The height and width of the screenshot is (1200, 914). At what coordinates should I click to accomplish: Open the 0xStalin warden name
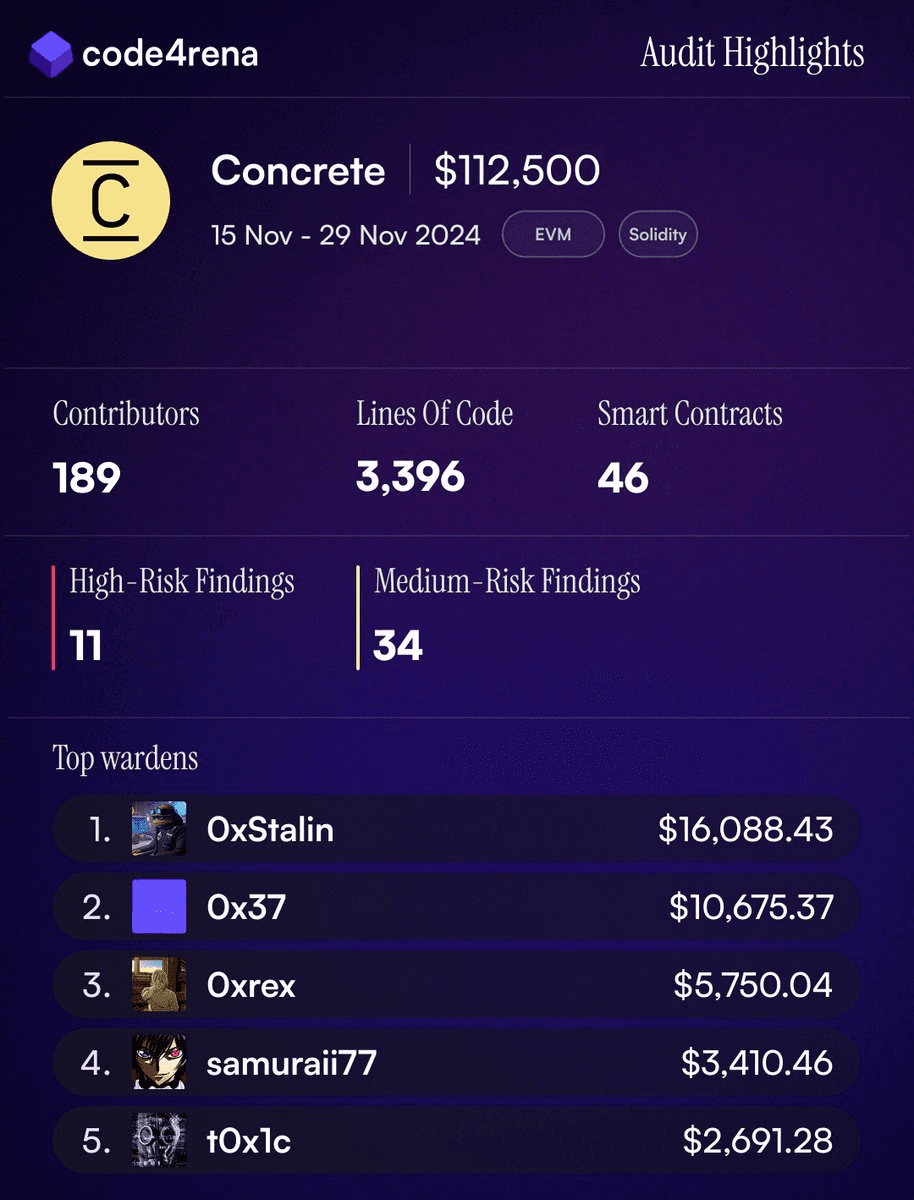point(270,829)
